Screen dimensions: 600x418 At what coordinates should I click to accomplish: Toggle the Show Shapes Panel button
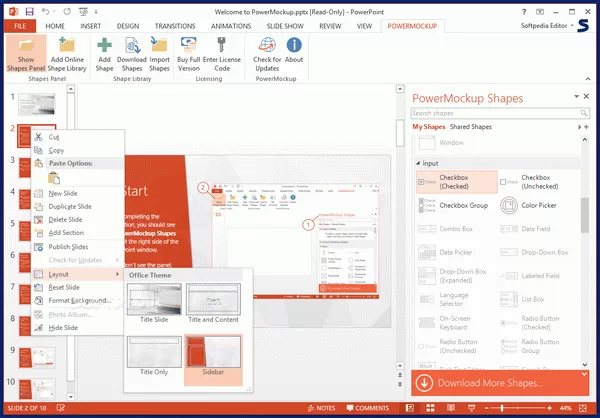(x=26, y=54)
